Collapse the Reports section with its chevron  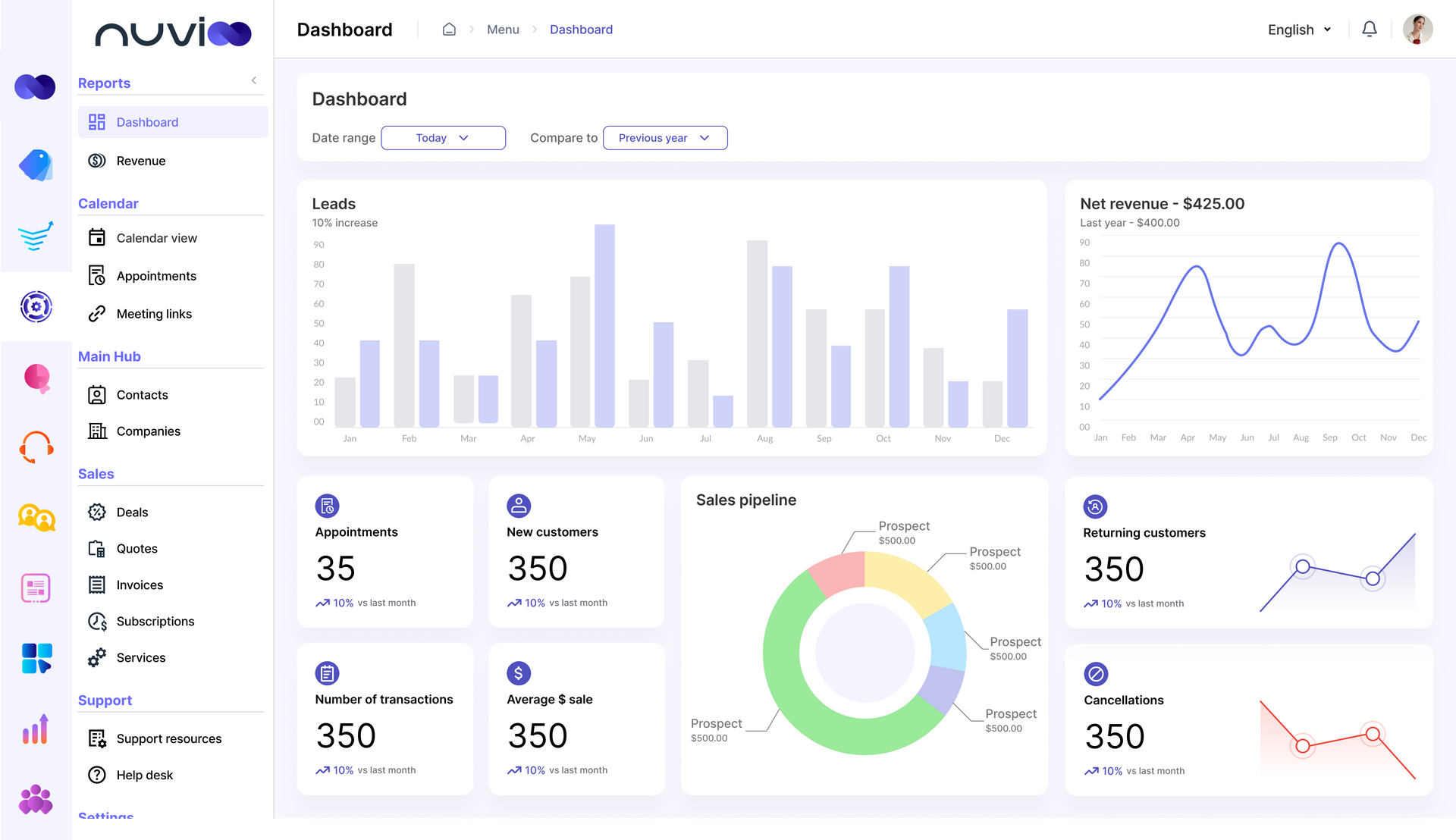(x=253, y=80)
